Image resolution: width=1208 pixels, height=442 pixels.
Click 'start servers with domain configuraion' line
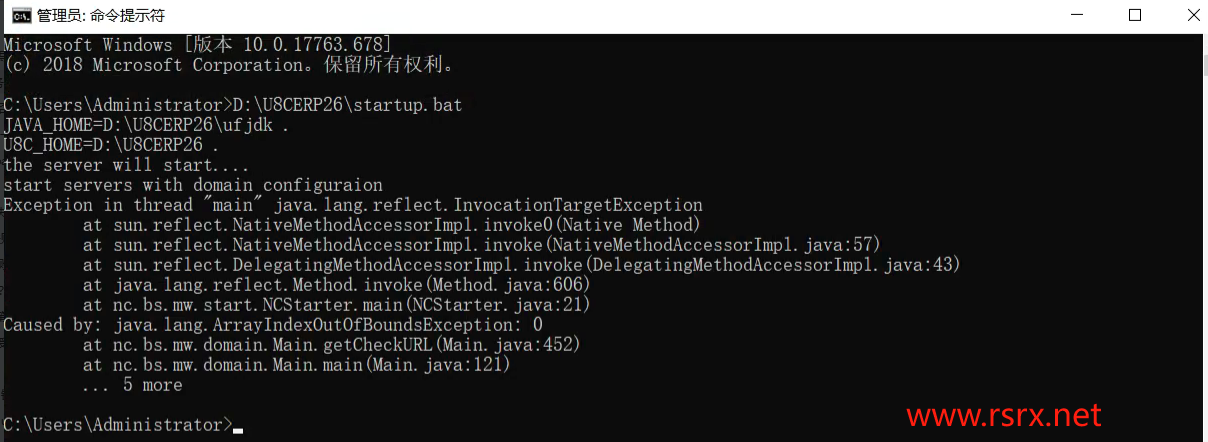point(193,185)
